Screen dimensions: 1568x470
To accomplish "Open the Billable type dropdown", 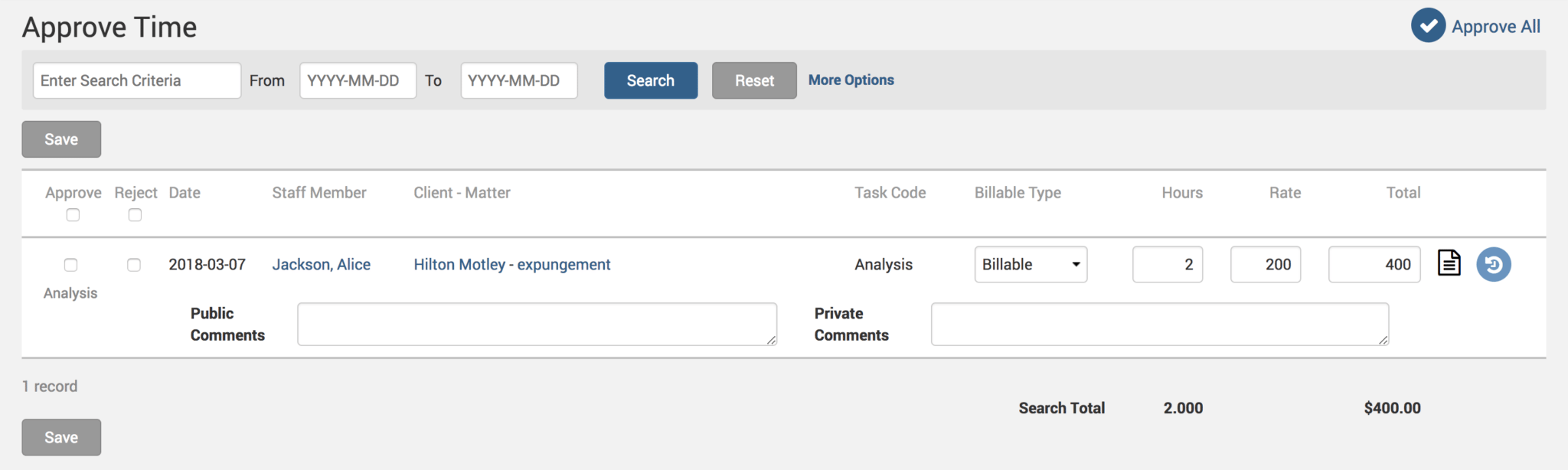I will click(x=1030, y=264).
